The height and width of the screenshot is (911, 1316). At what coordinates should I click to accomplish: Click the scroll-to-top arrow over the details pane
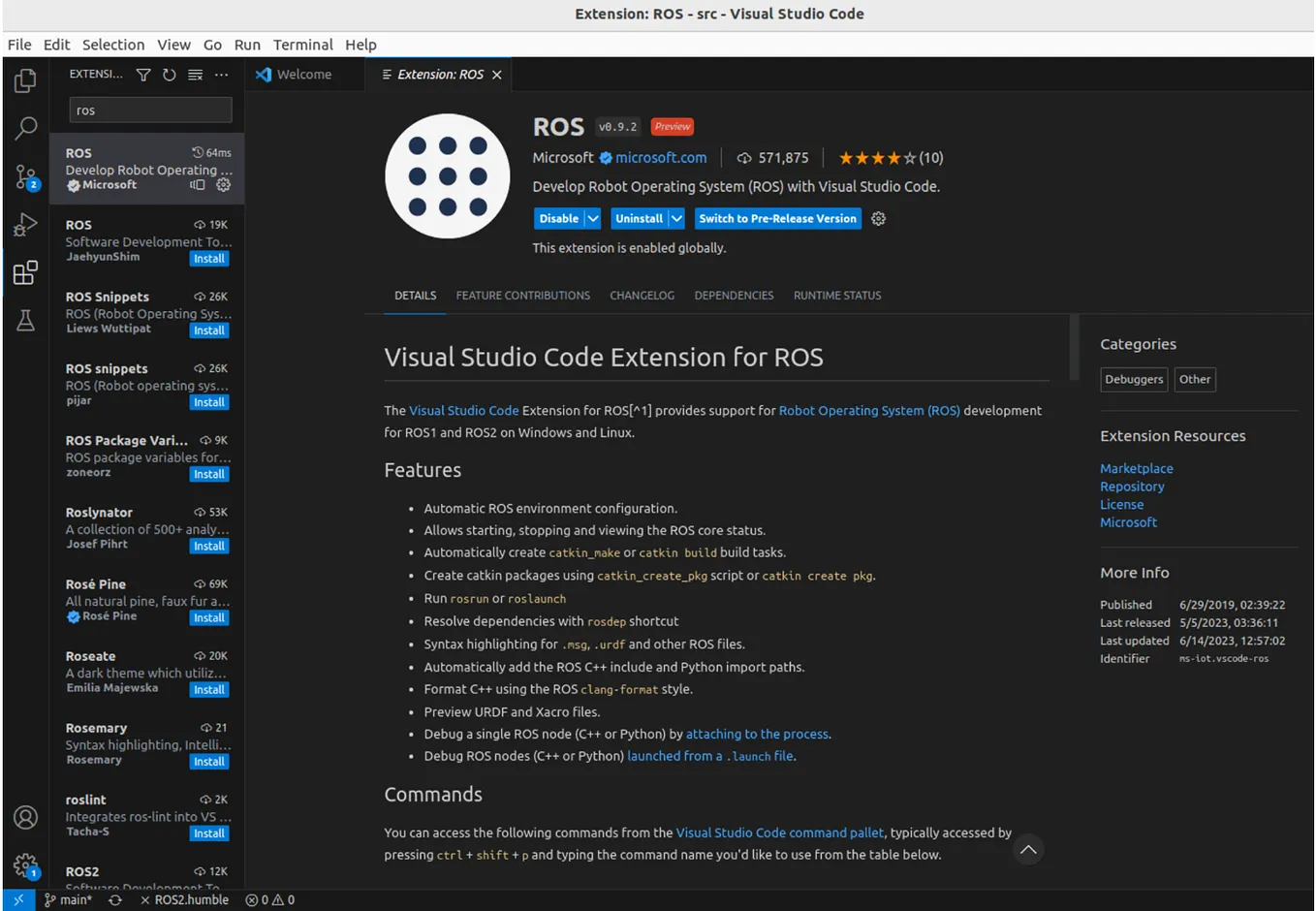(x=1027, y=849)
